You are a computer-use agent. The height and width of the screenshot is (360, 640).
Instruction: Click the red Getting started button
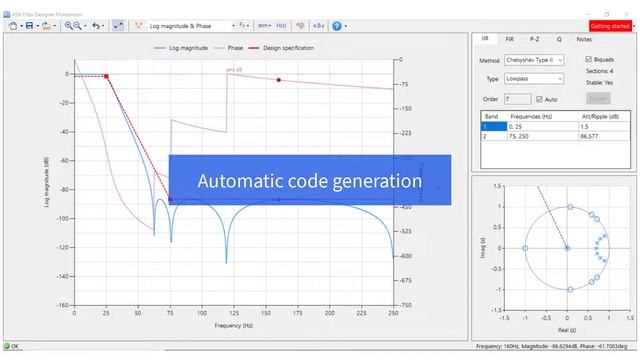(610, 26)
